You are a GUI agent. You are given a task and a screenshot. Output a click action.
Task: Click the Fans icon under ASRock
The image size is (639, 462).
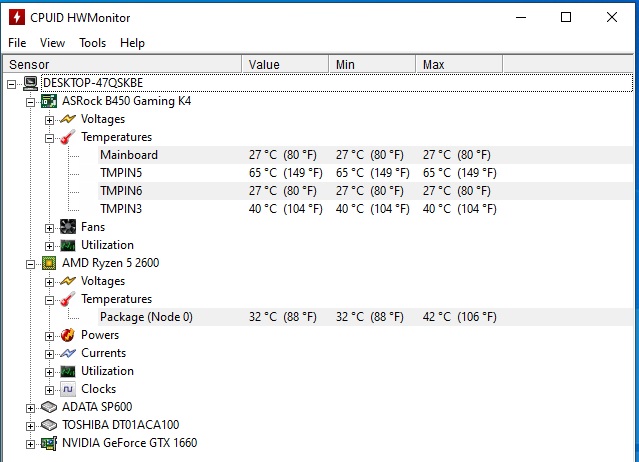[x=68, y=227]
